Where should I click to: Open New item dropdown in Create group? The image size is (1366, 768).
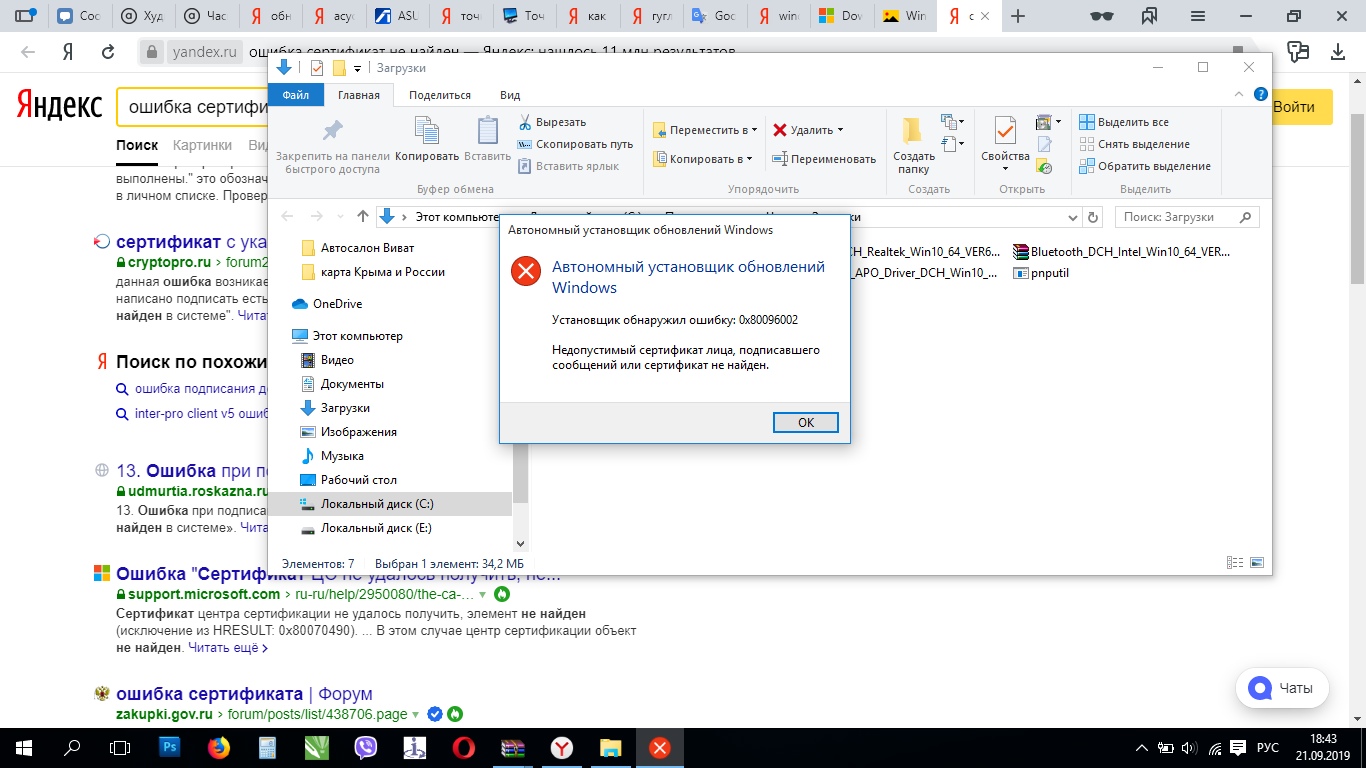click(x=952, y=122)
